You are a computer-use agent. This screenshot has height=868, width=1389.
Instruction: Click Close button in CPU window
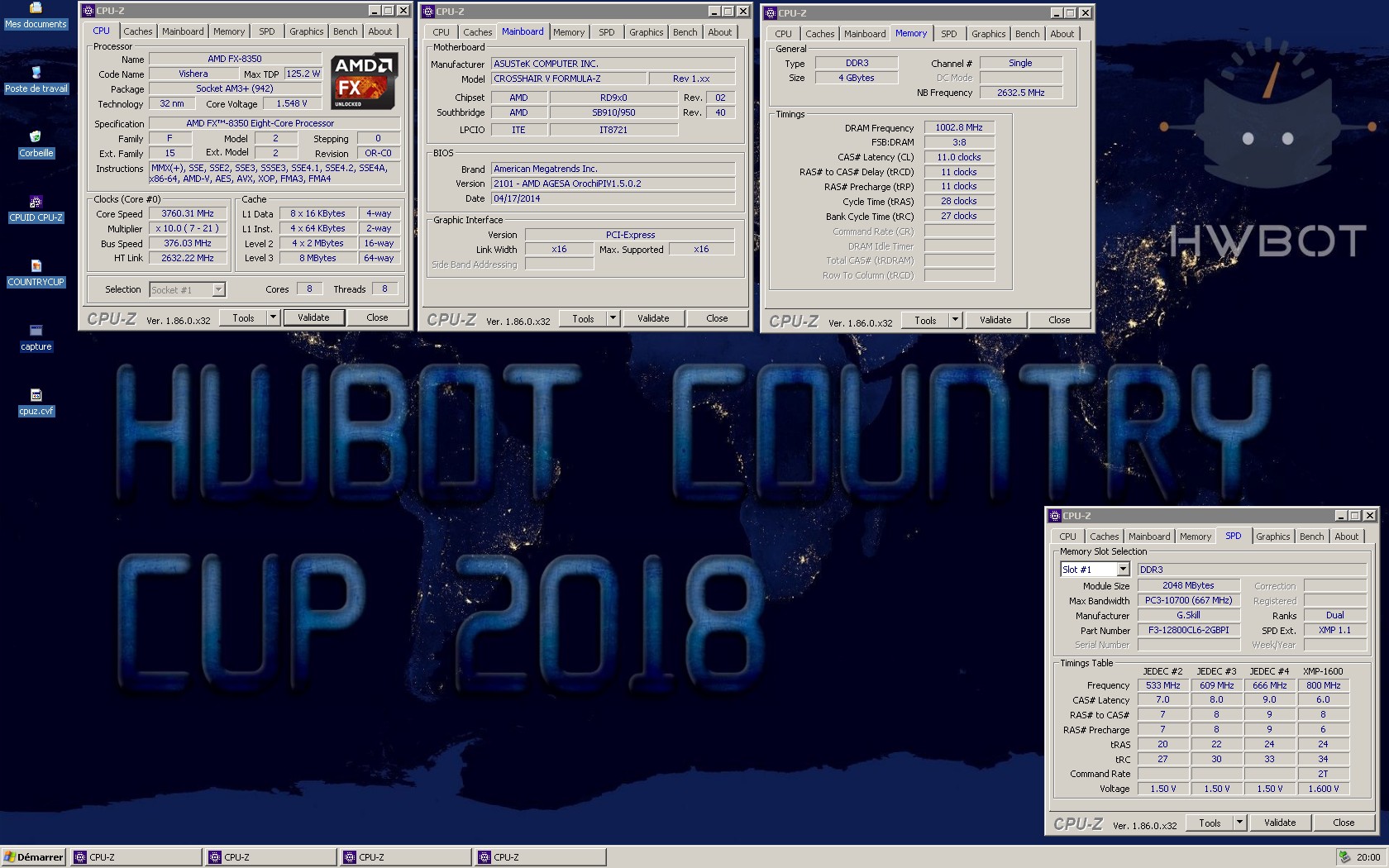pos(377,317)
